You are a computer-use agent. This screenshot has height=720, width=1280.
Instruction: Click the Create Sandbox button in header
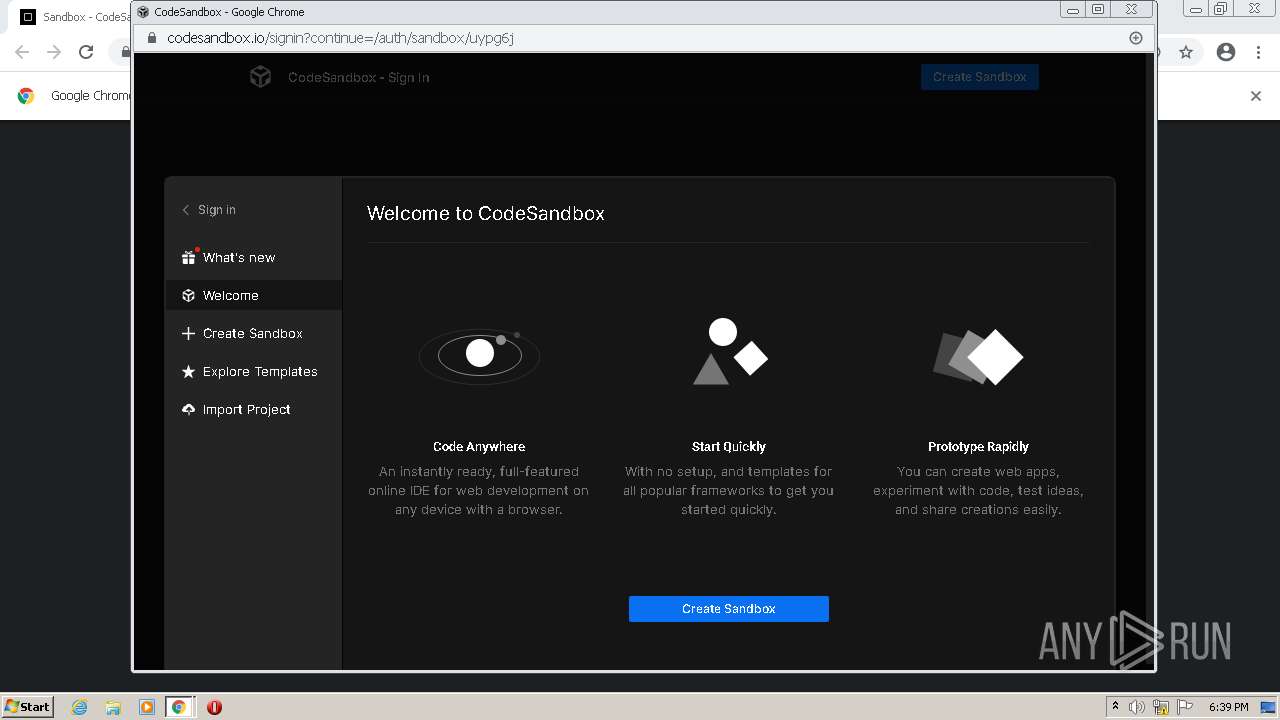(x=980, y=77)
